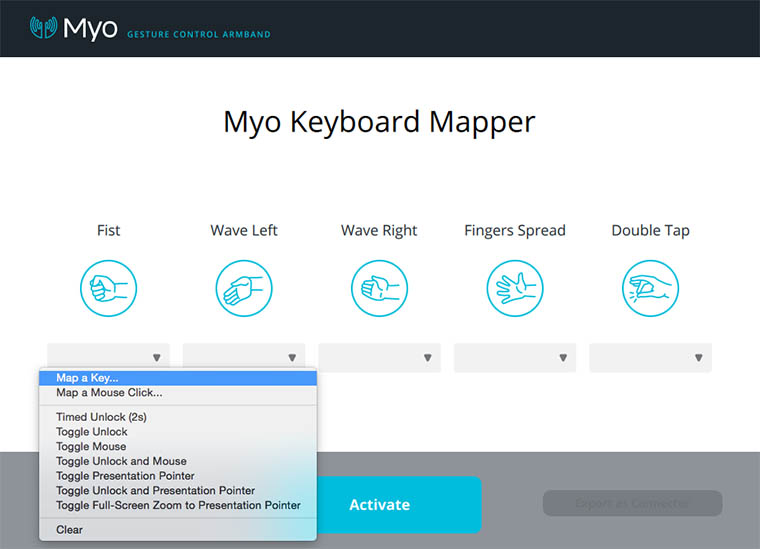Choose Clear from the dropdown menu
The height and width of the screenshot is (549, 760).
pos(178,530)
